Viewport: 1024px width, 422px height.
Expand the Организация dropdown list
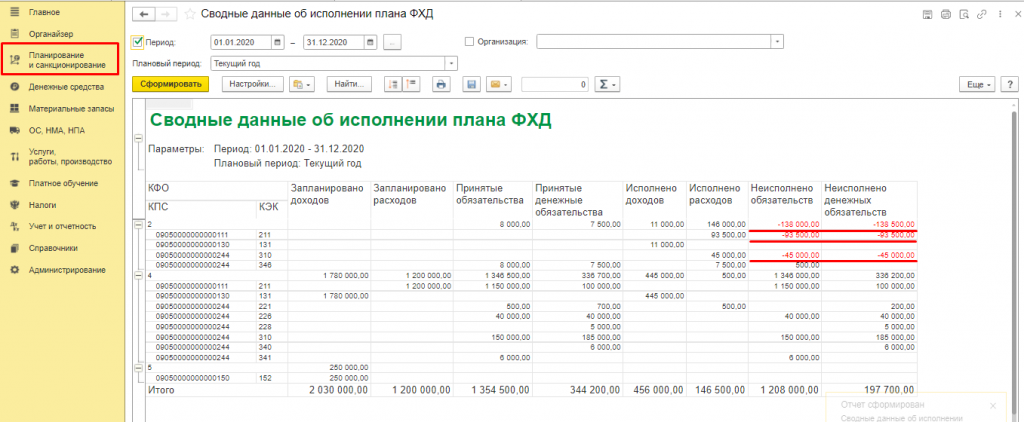coord(776,42)
